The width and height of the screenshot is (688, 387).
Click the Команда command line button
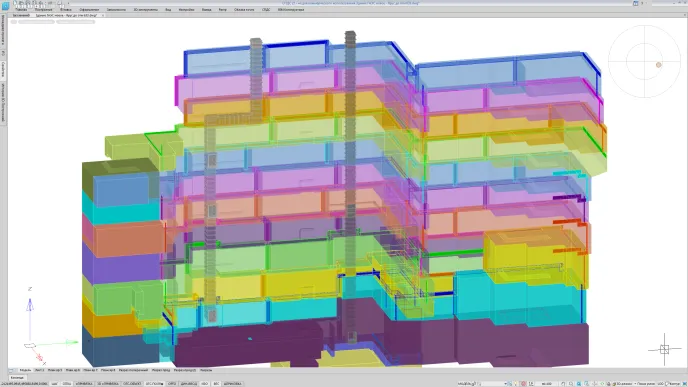point(17,377)
